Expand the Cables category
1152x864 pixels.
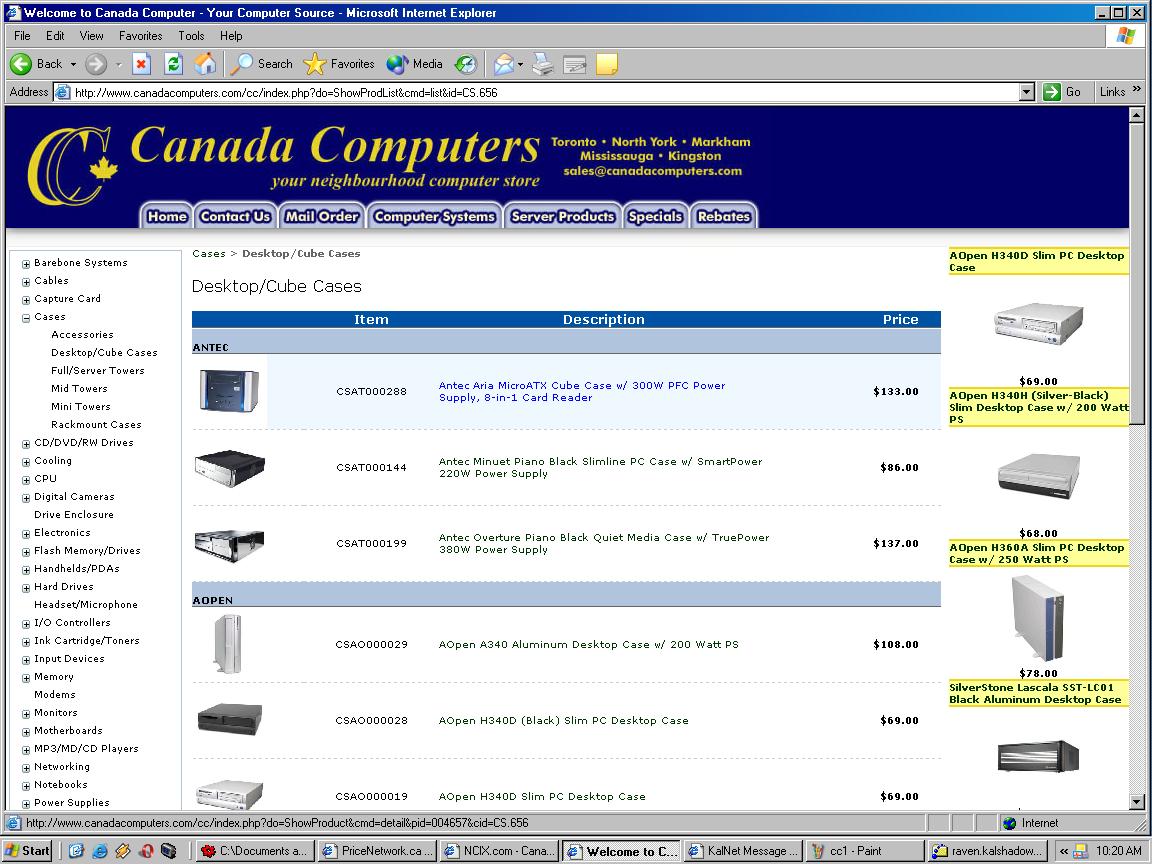[26, 281]
